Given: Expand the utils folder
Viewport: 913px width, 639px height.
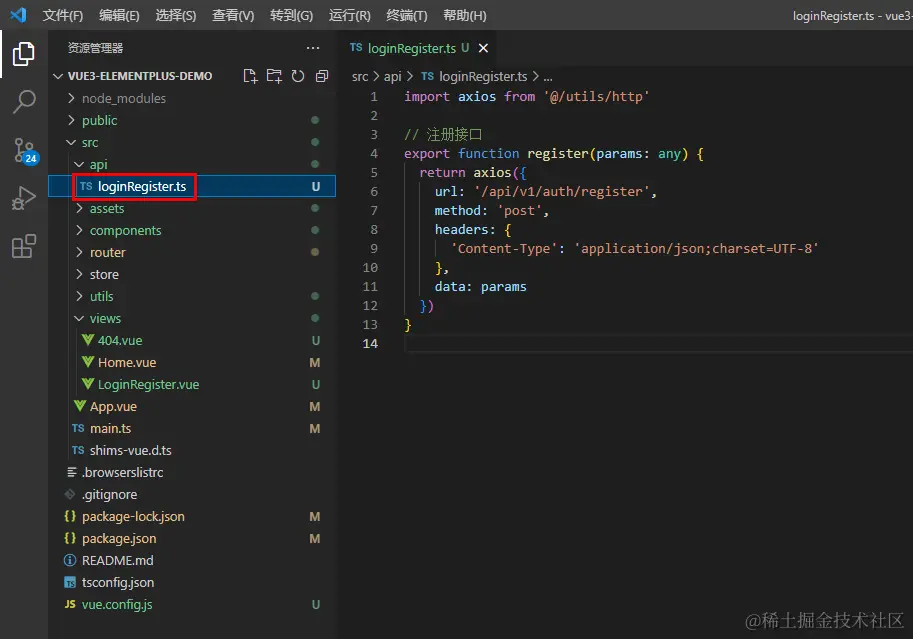Looking at the screenshot, I should 192,296.
